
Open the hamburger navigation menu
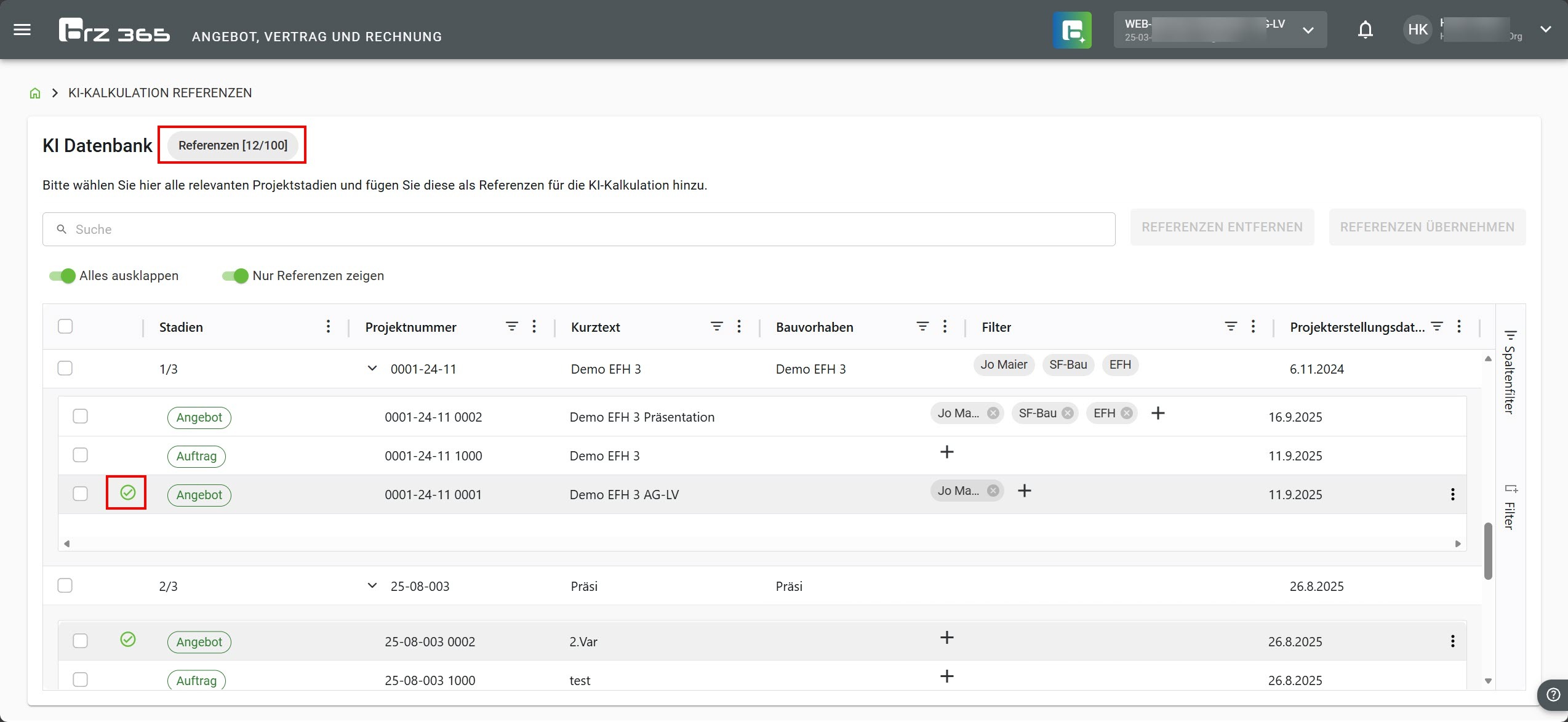point(22,30)
